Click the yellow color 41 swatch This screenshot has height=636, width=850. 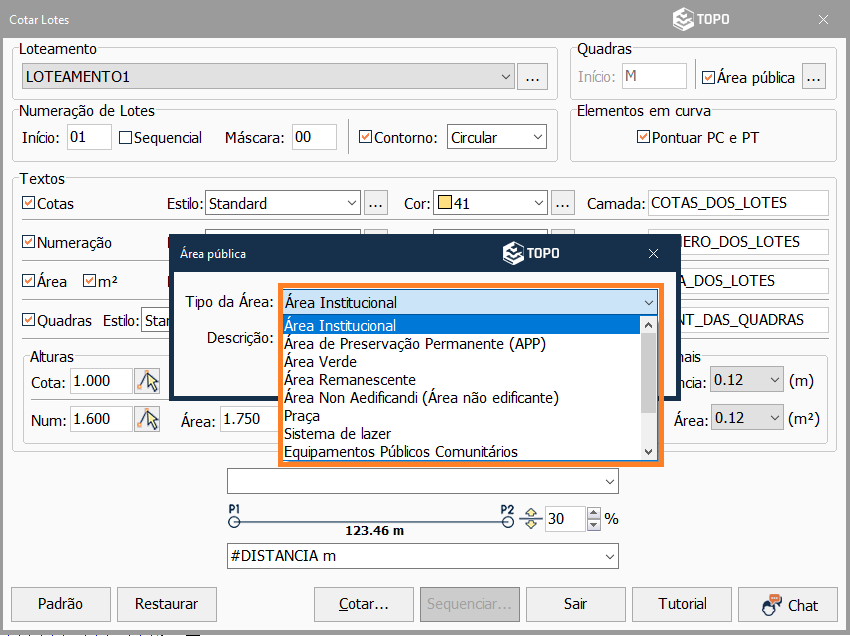444,203
